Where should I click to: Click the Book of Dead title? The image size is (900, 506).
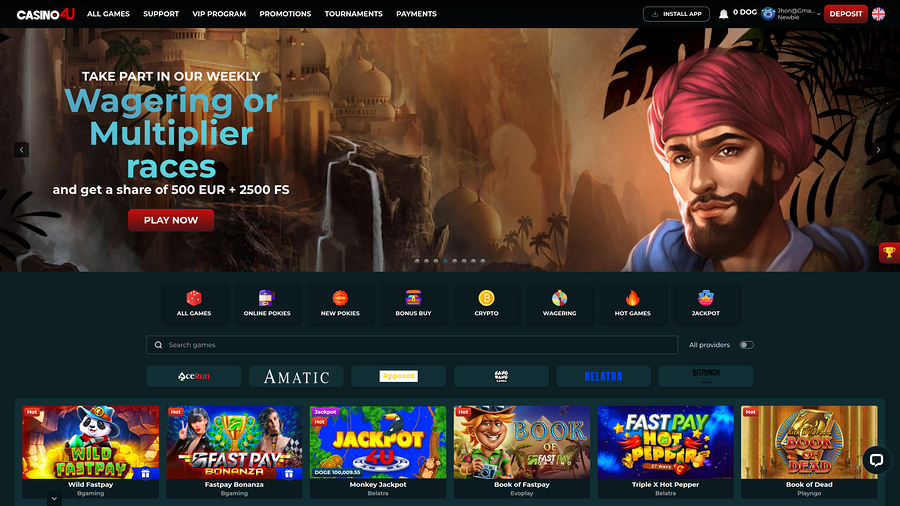coord(809,484)
